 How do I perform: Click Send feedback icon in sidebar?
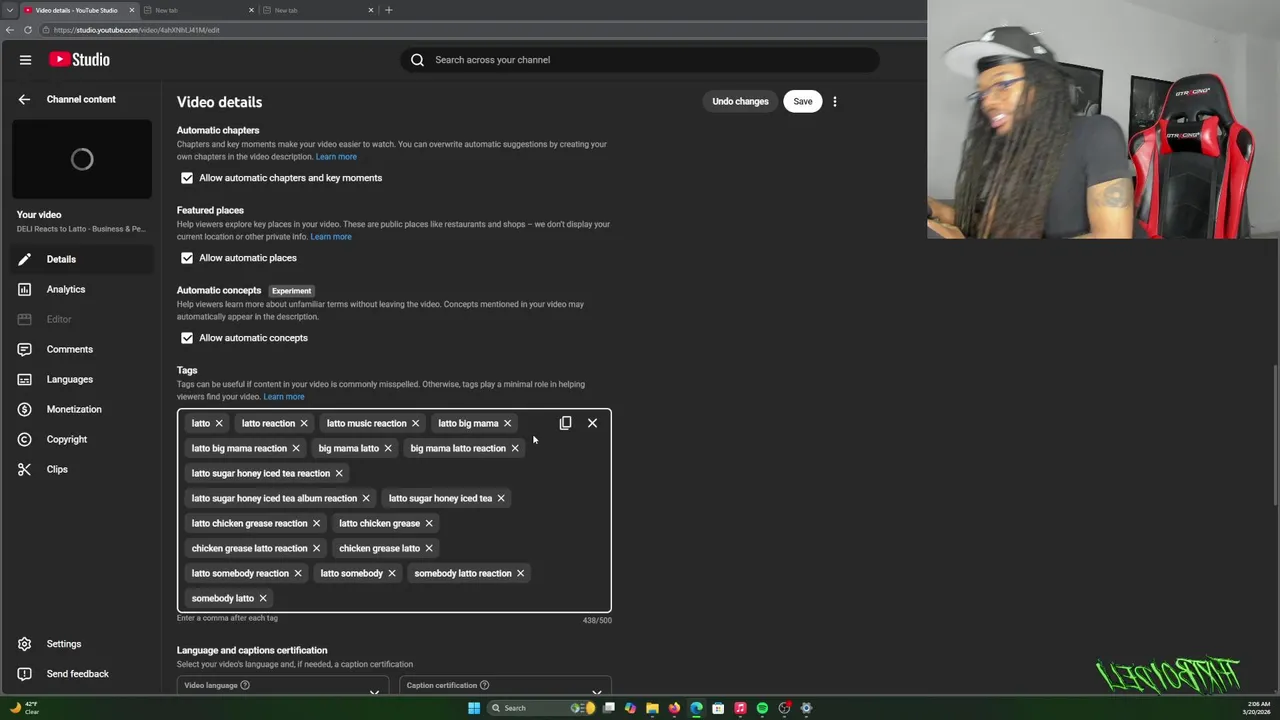(x=24, y=674)
